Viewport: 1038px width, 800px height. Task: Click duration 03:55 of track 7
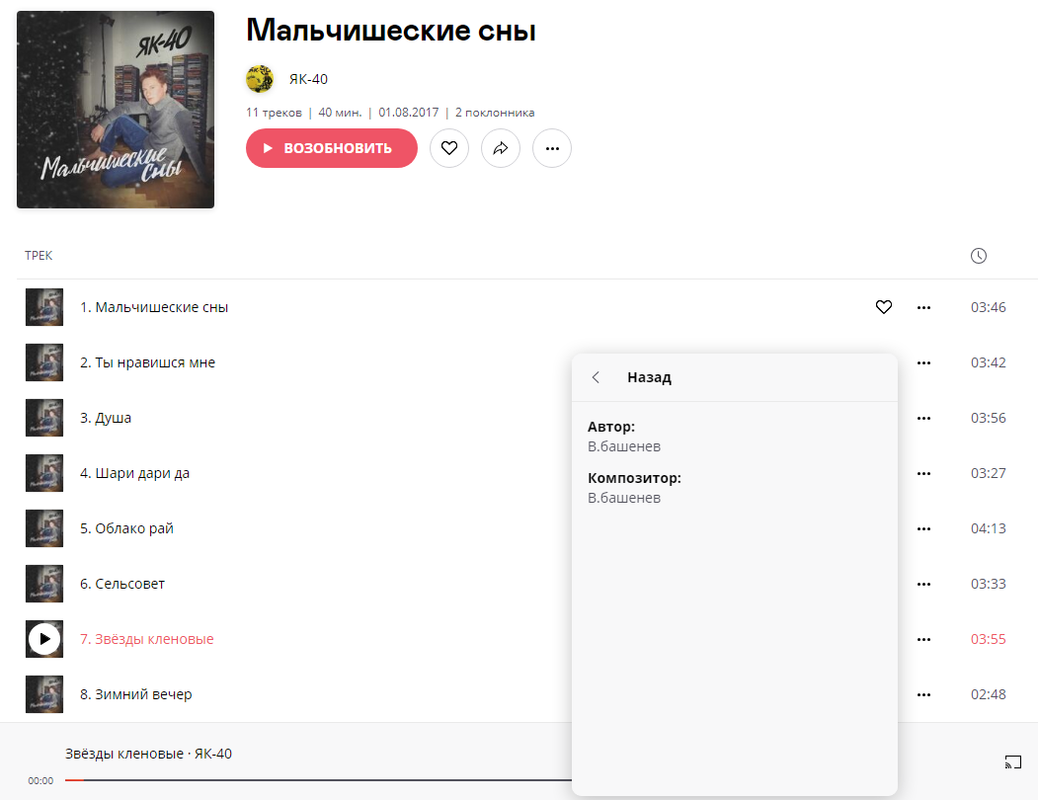click(988, 640)
